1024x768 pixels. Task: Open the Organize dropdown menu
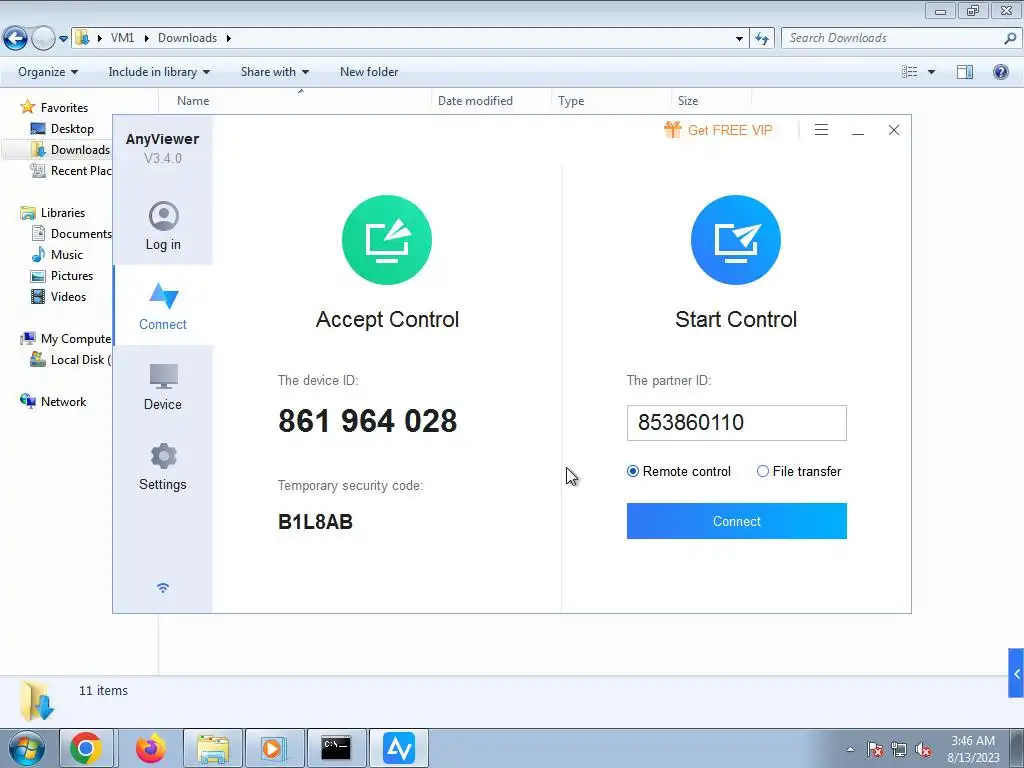pyautogui.click(x=48, y=72)
